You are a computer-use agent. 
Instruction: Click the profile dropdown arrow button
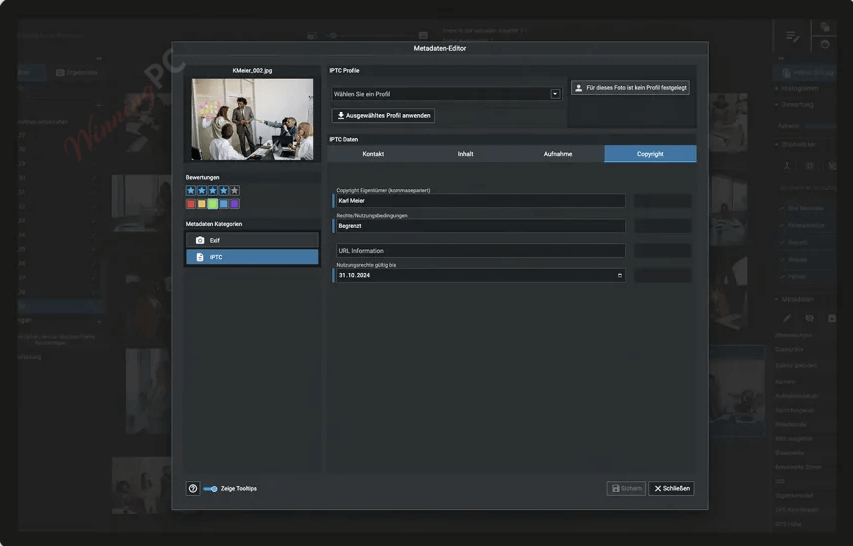click(555, 94)
